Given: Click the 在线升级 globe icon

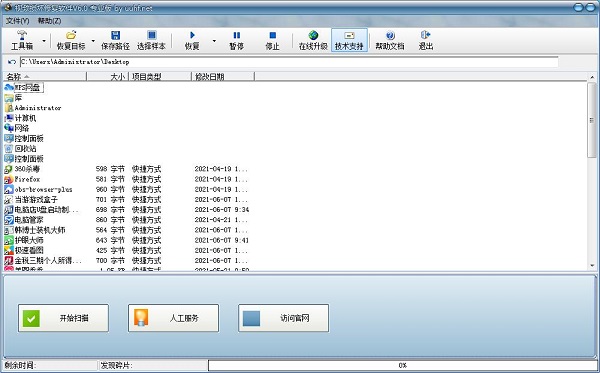Looking at the screenshot, I should pyautogui.click(x=313, y=35).
